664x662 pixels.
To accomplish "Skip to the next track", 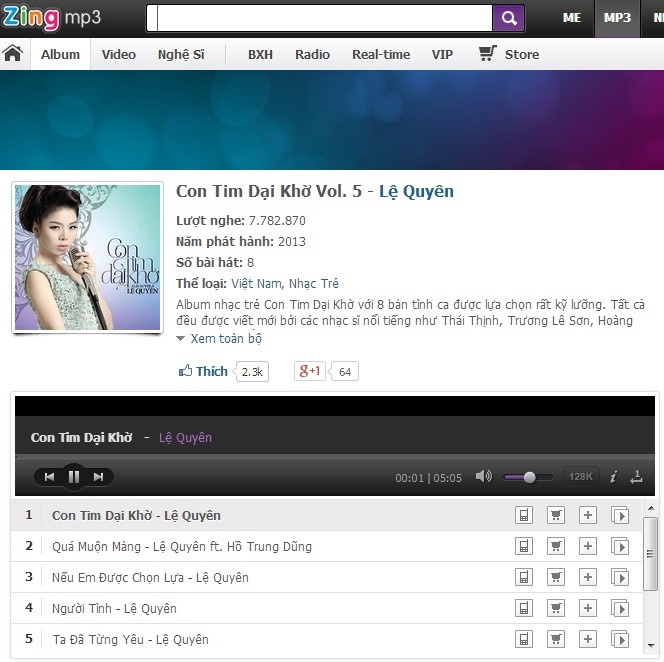I will [98, 477].
